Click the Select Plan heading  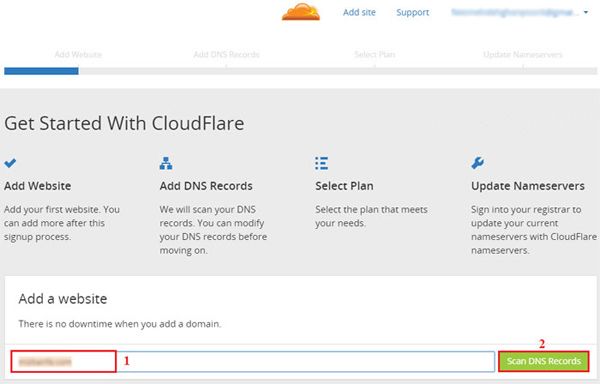pos(344,186)
